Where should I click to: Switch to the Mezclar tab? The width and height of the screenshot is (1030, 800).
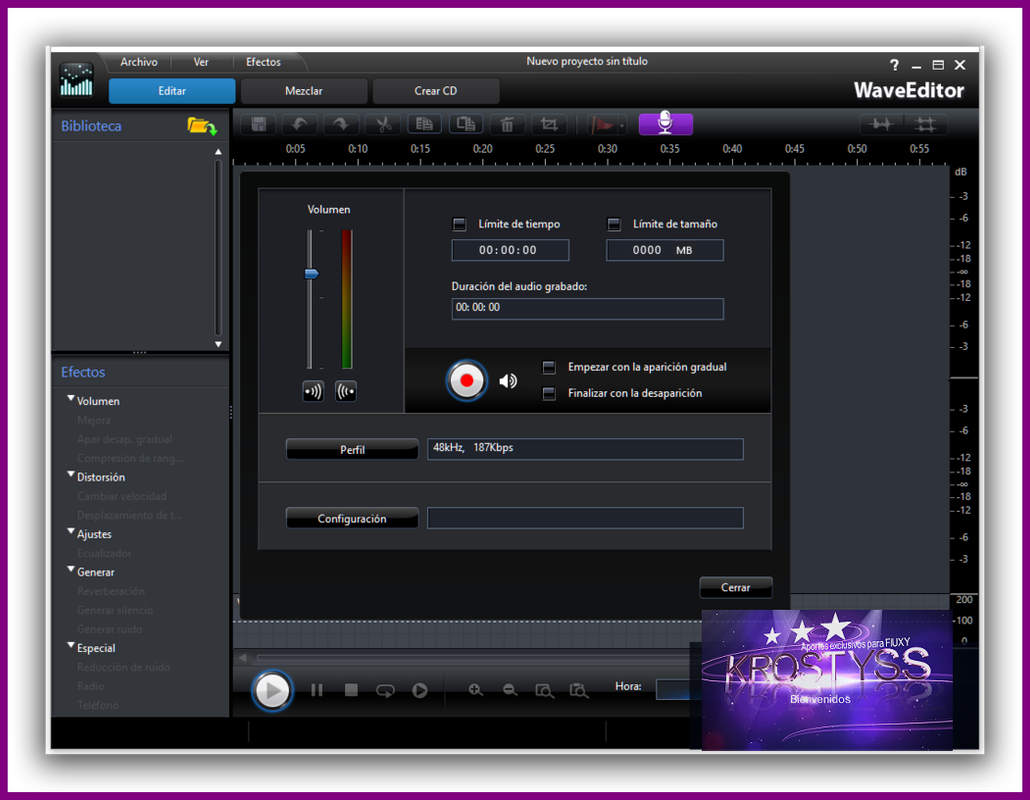303,91
